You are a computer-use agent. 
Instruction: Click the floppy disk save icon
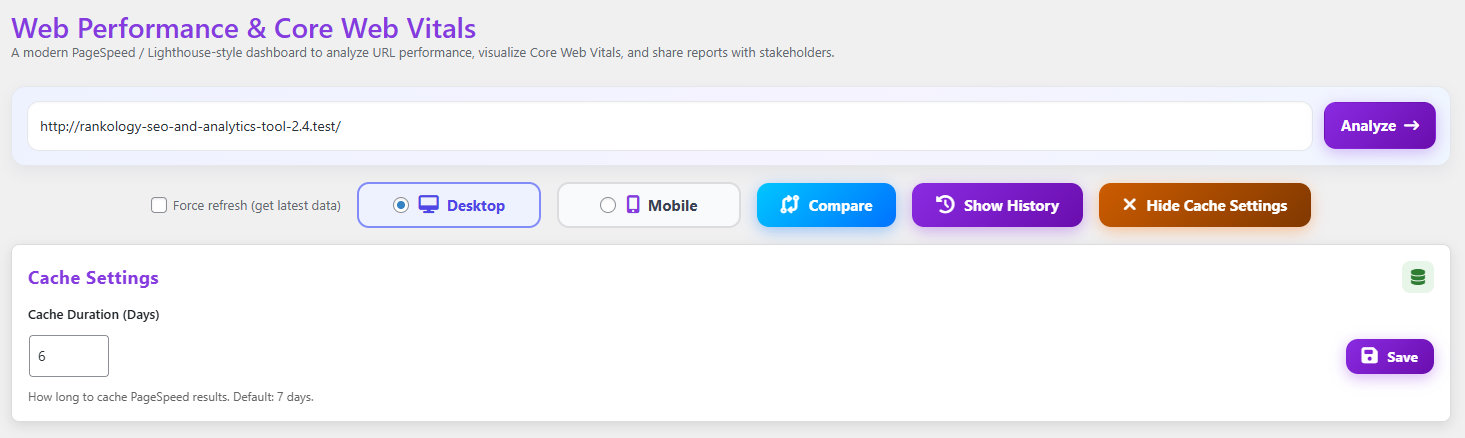pos(1370,356)
